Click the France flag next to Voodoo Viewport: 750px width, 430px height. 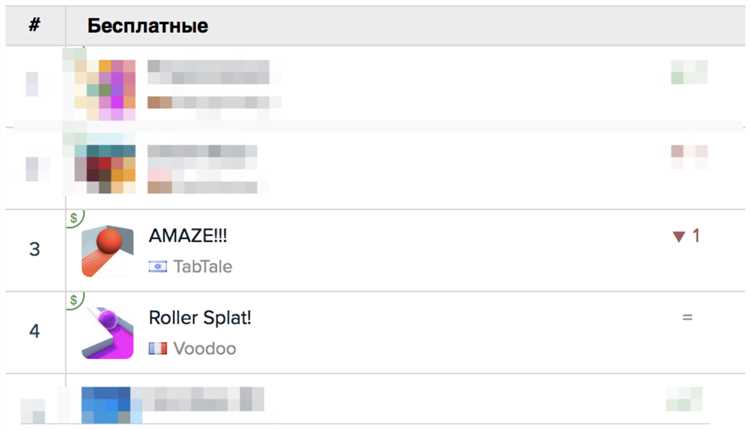click(x=158, y=348)
